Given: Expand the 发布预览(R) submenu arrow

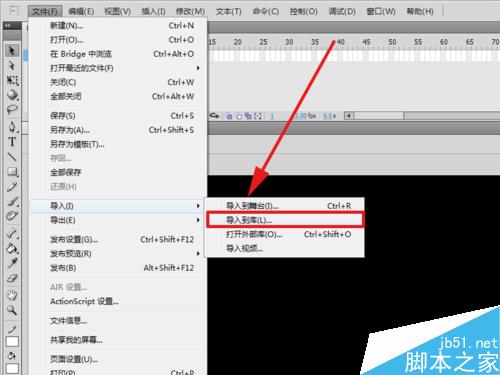Looking at the screenshot, I should pyautogui.click(x=198, y=254).
